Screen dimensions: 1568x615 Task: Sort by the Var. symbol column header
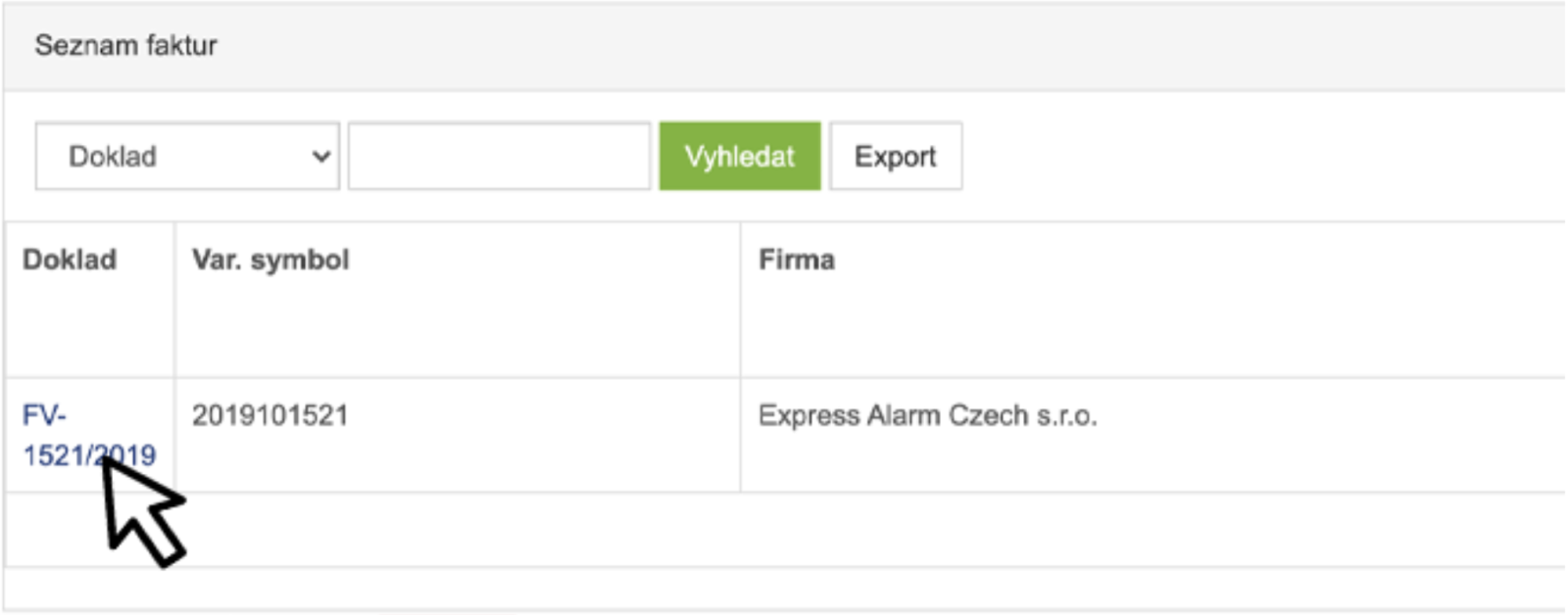pyautogui.click(x=270, y=260)
